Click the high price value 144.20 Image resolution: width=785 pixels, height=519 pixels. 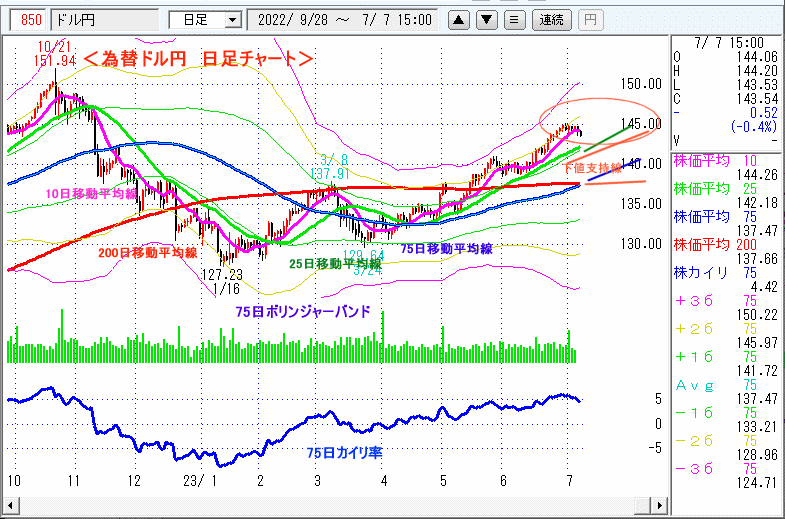[x=757, y=71]
